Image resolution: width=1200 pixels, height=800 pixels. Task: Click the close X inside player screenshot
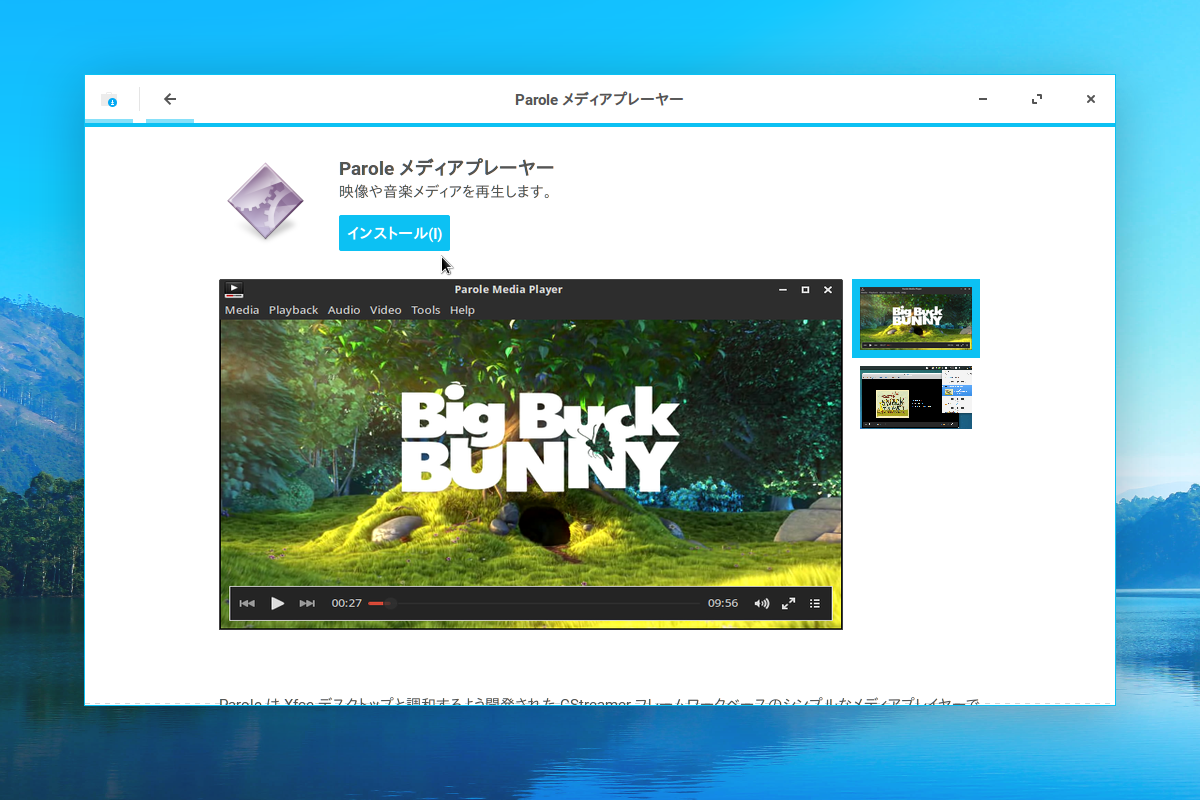pos(828,290)
